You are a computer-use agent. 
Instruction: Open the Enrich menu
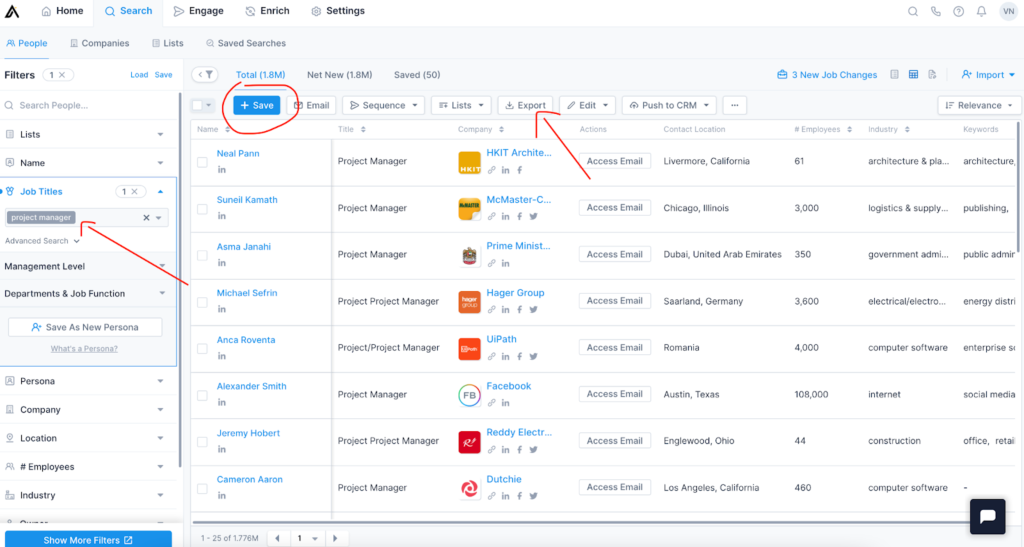click(x=267, y=11)
